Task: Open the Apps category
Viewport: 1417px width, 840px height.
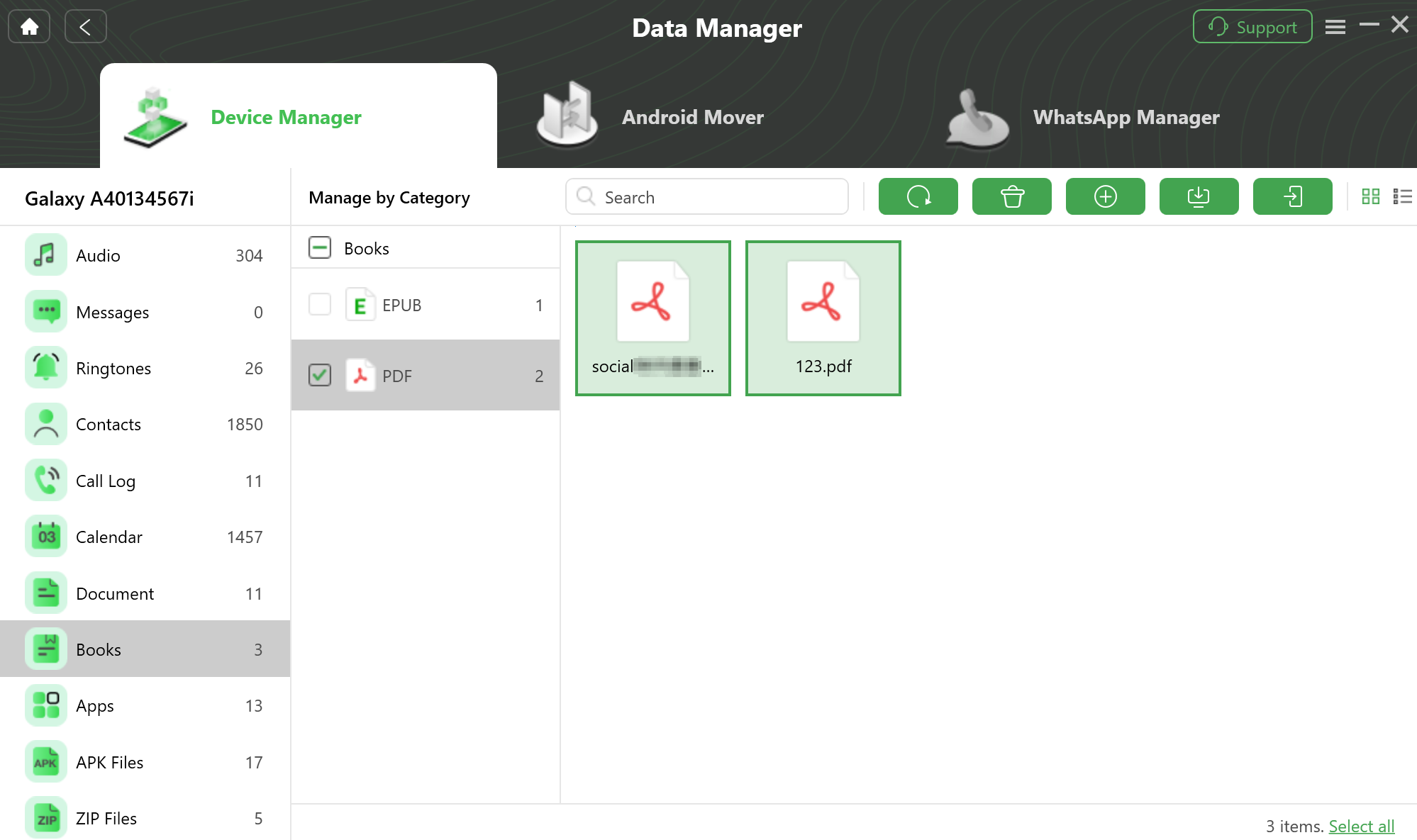Action: (145, 705)
